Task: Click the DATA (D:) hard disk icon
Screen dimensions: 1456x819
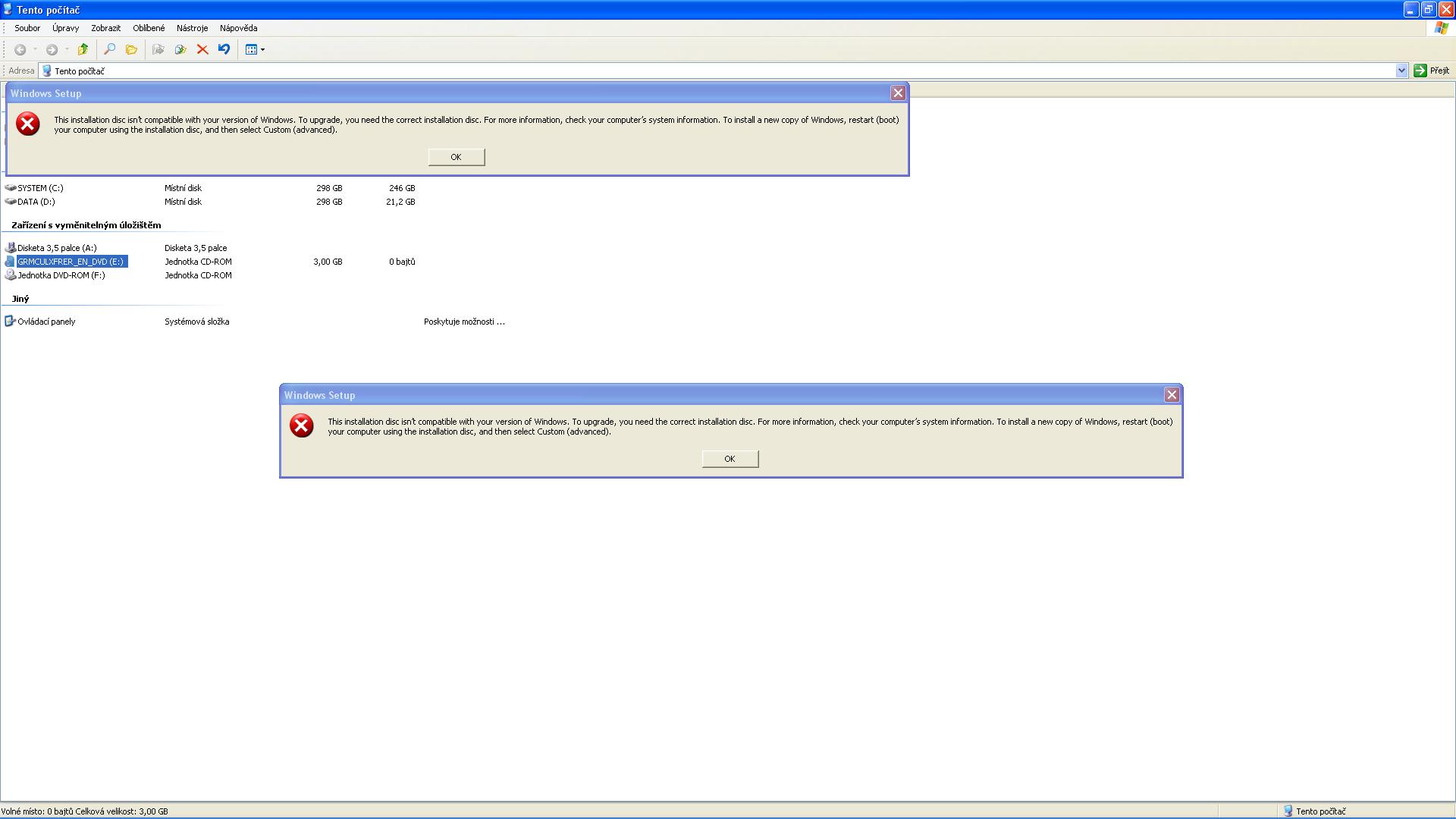Action: point(11,202)
